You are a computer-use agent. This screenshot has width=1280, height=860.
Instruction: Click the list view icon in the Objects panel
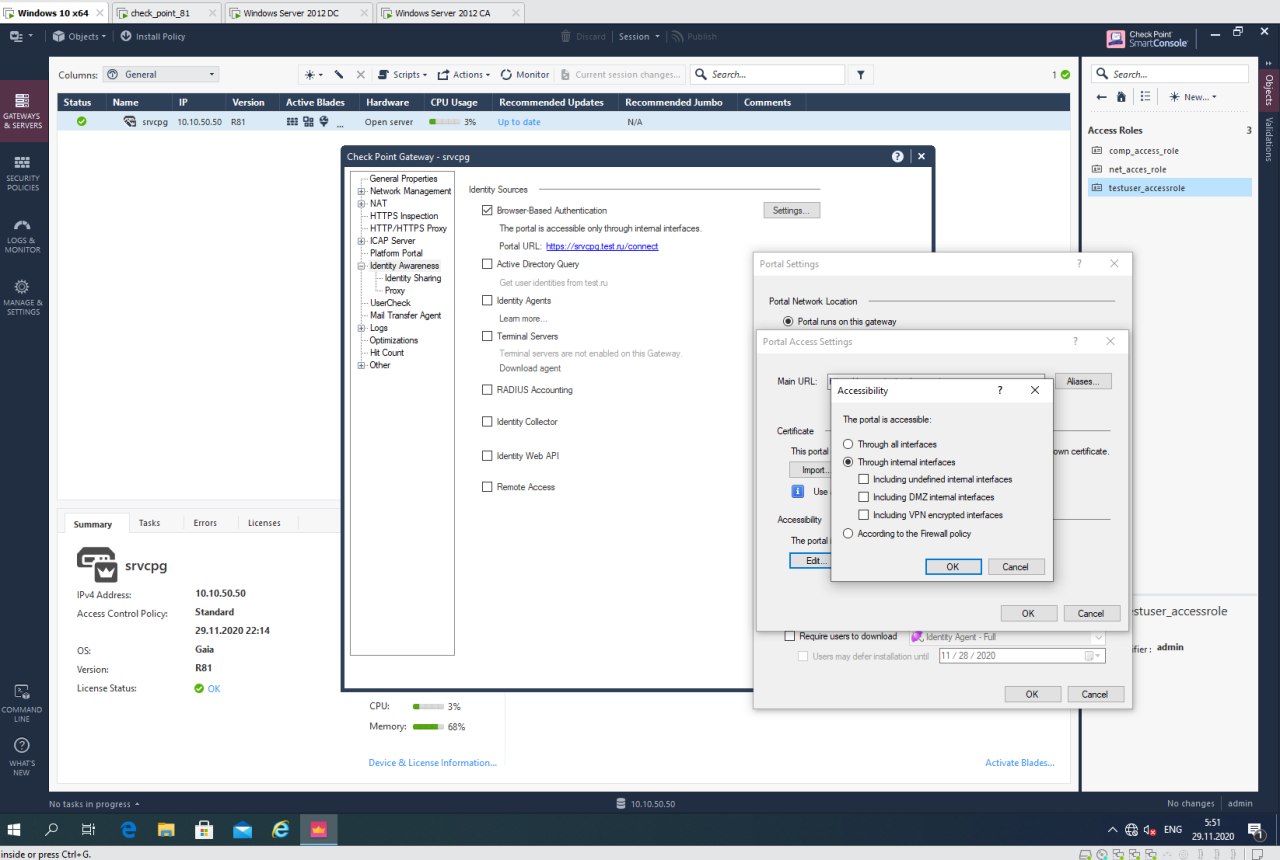1146,97
